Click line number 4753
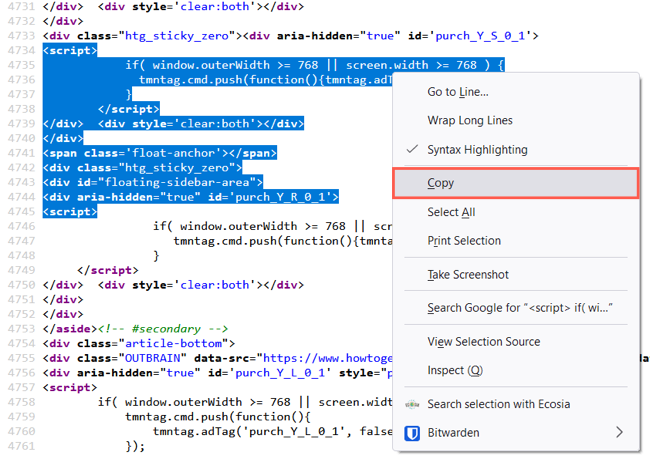This screenshot has width=650, height=456. pos(21,329)
